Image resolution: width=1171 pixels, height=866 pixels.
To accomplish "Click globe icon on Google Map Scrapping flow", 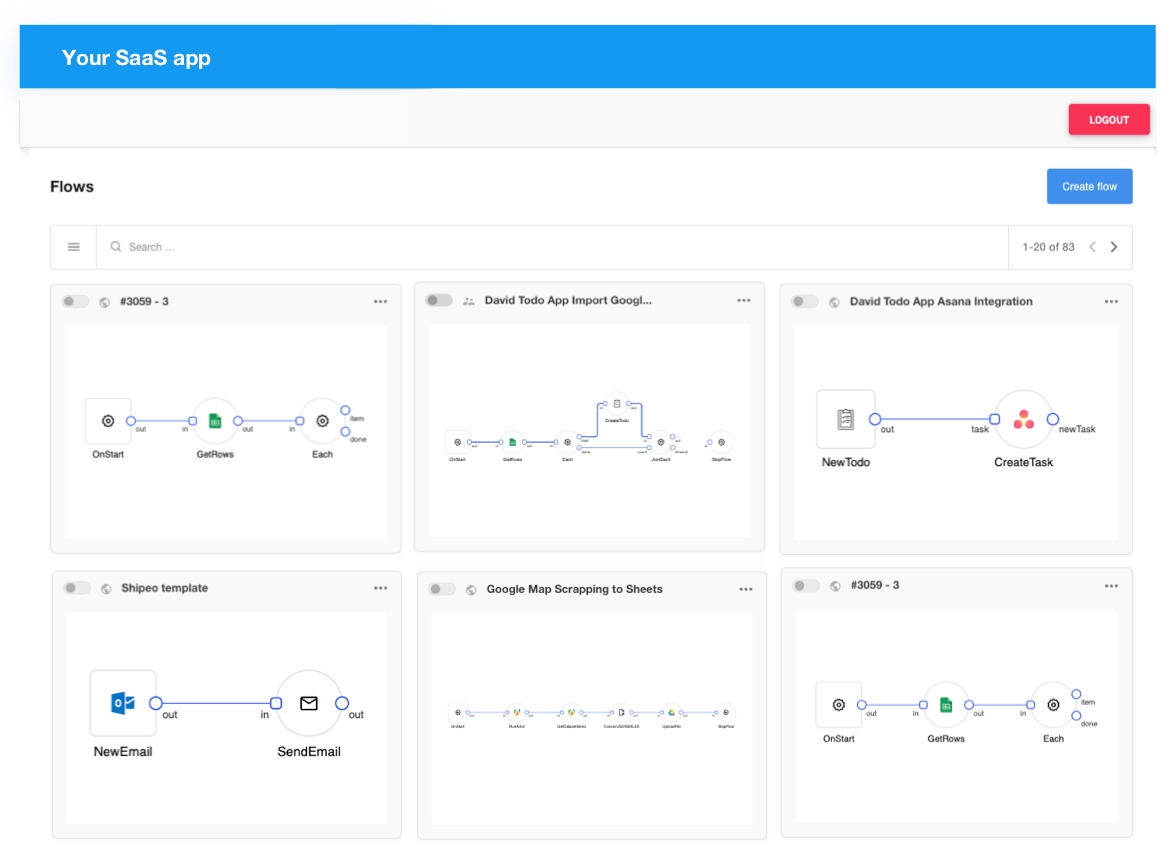I will click(471, 590).
